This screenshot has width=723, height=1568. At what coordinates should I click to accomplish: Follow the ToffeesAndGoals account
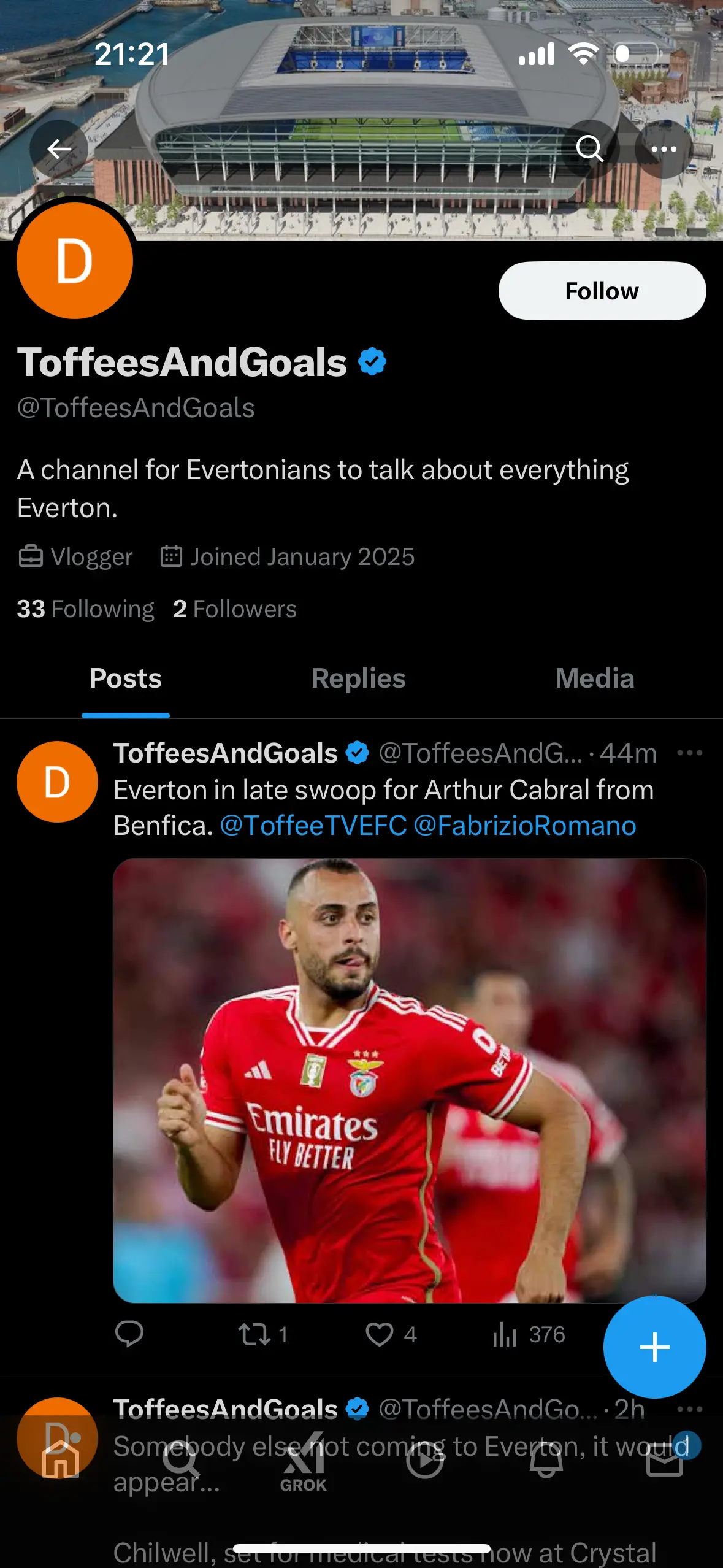pyautogui.click(x=602, y=291)
